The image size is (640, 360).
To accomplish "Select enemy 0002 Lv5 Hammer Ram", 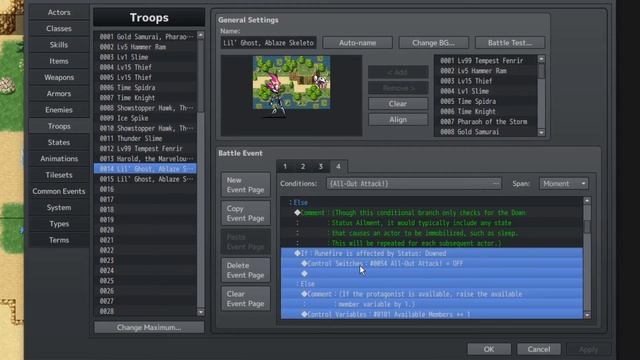I will click(486, 71).
